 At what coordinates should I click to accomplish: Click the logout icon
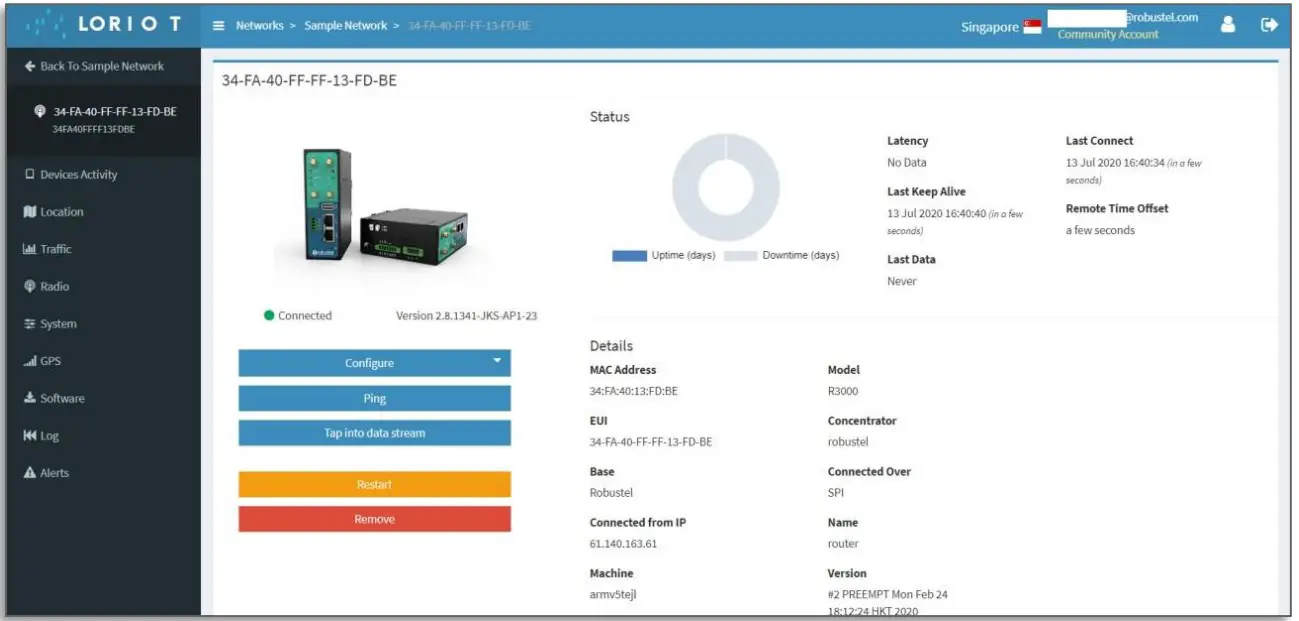click(1270, 26)
